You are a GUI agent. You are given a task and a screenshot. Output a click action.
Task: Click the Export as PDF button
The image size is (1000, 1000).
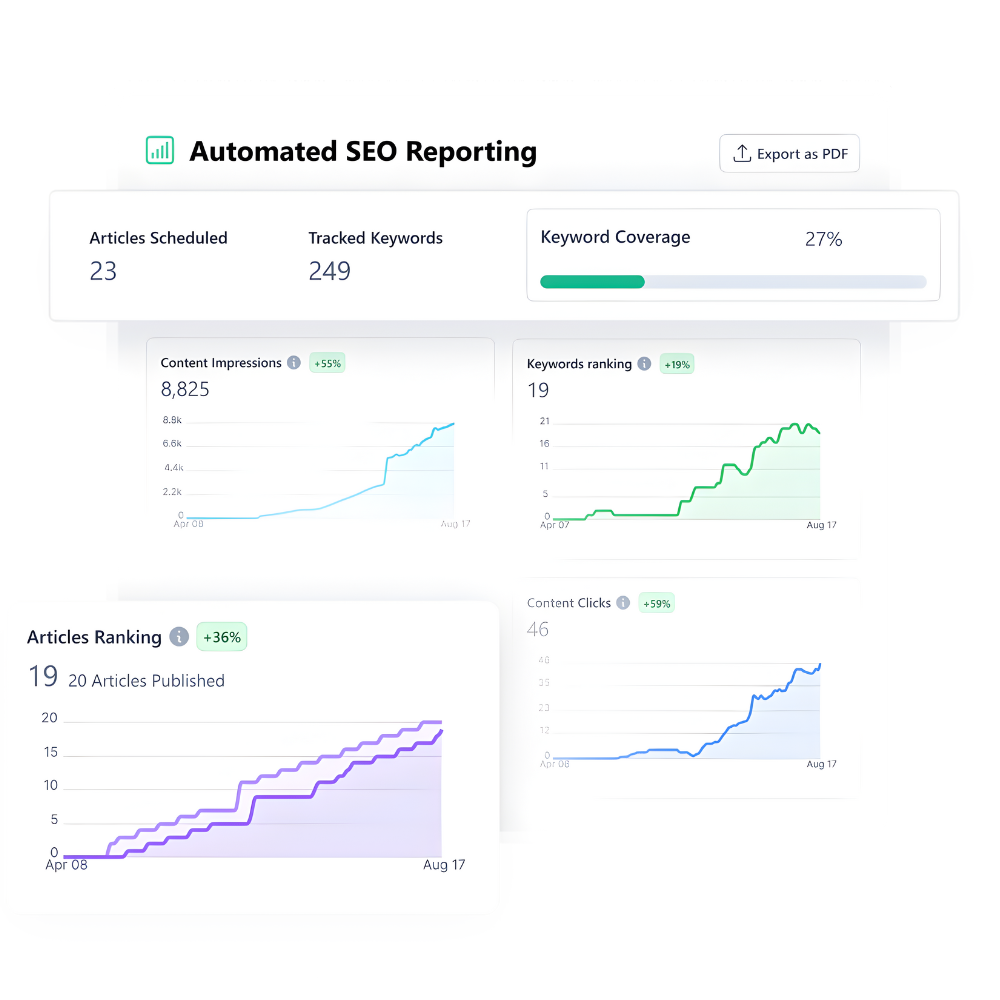point(789,154)
